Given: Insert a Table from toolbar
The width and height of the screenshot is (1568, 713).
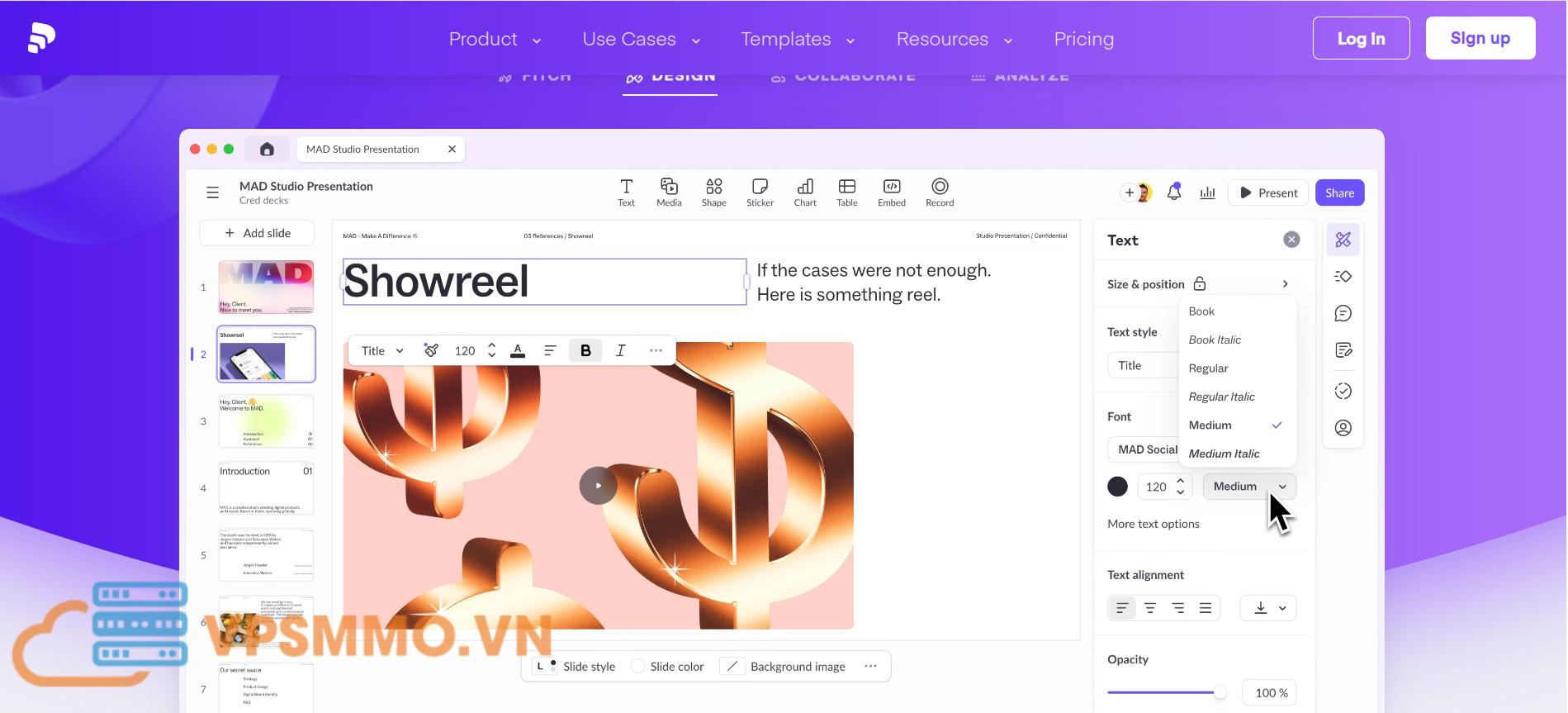Looking at the screenshot, I should pyautogui.click(x=846, y=193).
